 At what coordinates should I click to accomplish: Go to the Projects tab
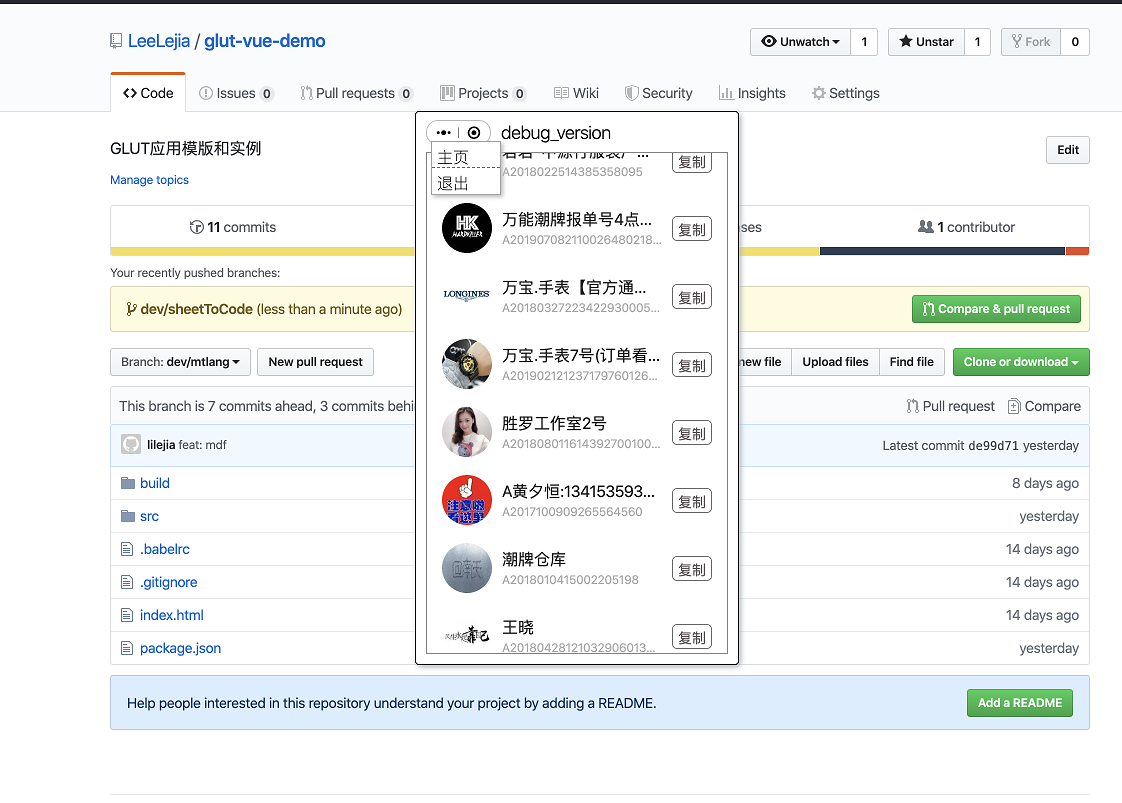[483, 93]
